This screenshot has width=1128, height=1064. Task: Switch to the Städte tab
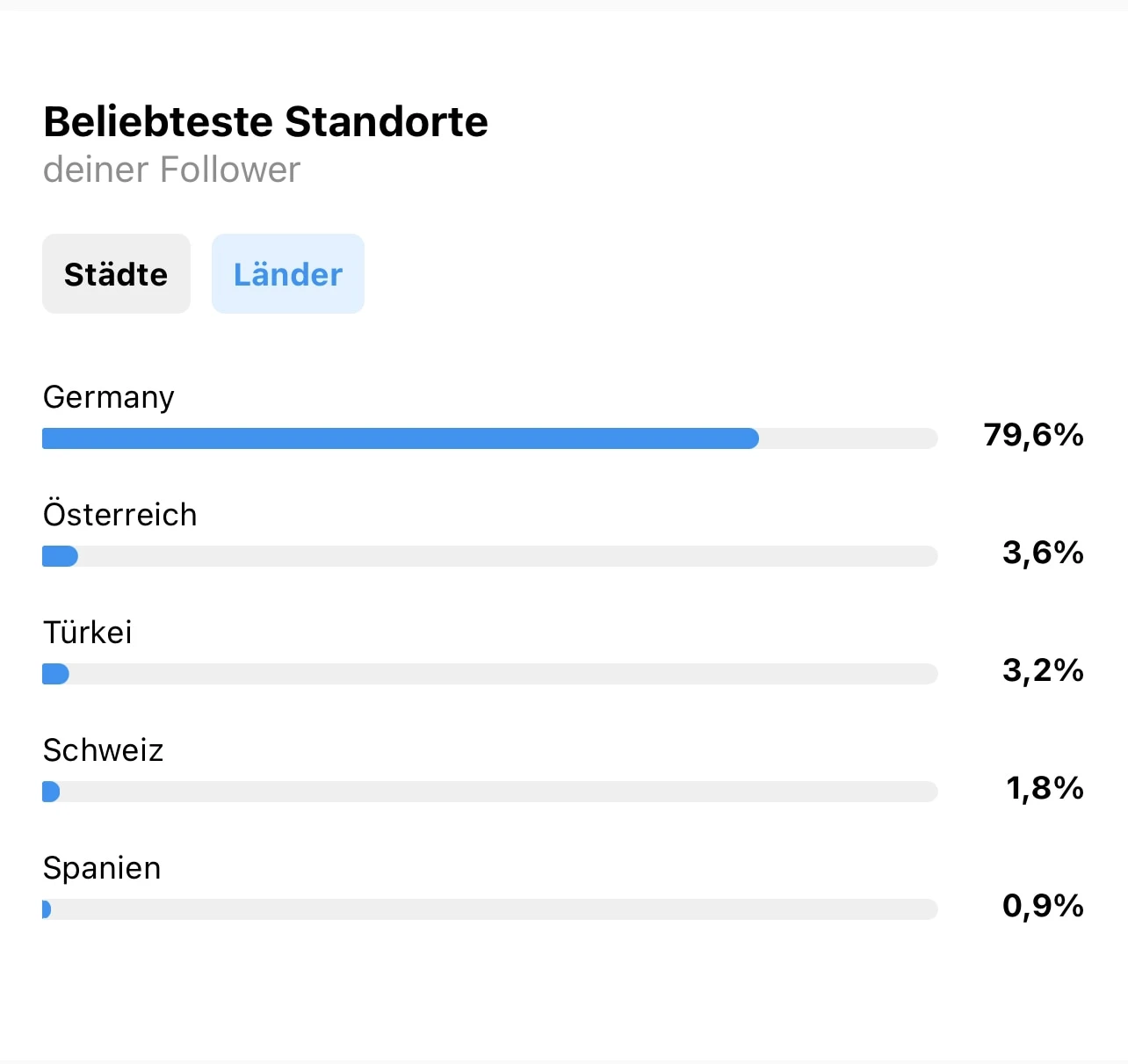coord(116,274)
